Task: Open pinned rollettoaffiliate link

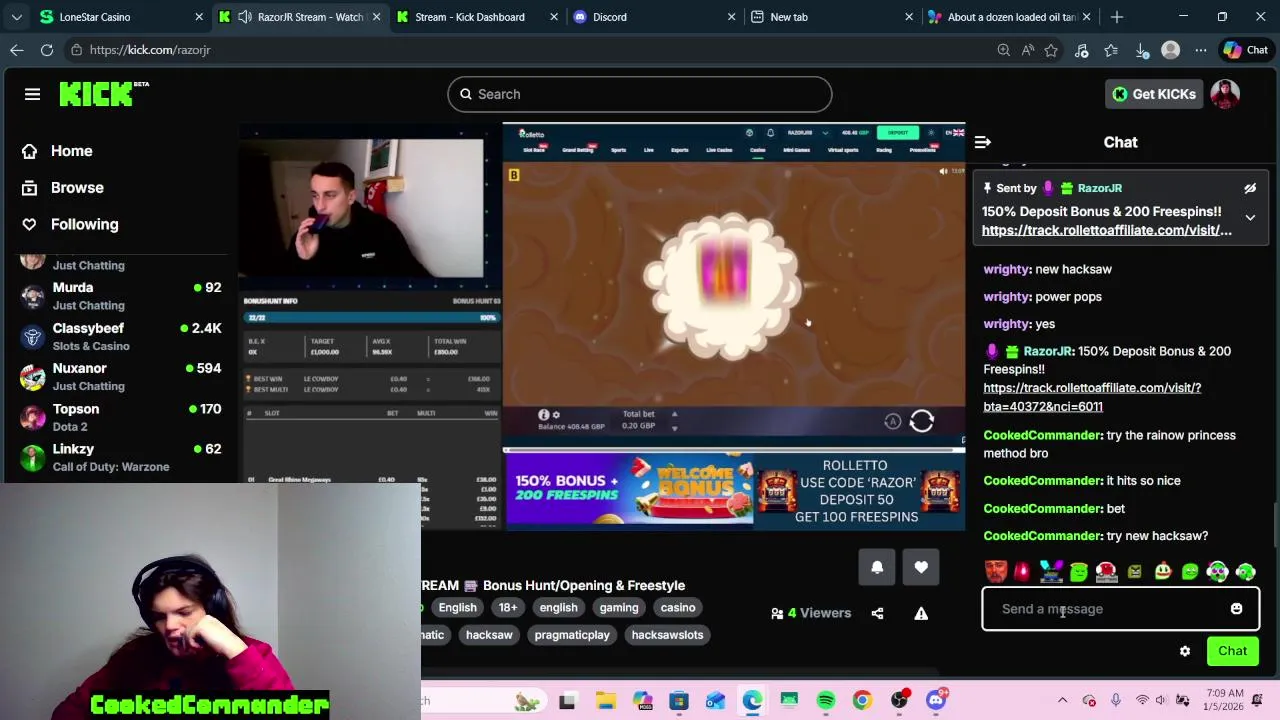Action: pos(1106,230)
